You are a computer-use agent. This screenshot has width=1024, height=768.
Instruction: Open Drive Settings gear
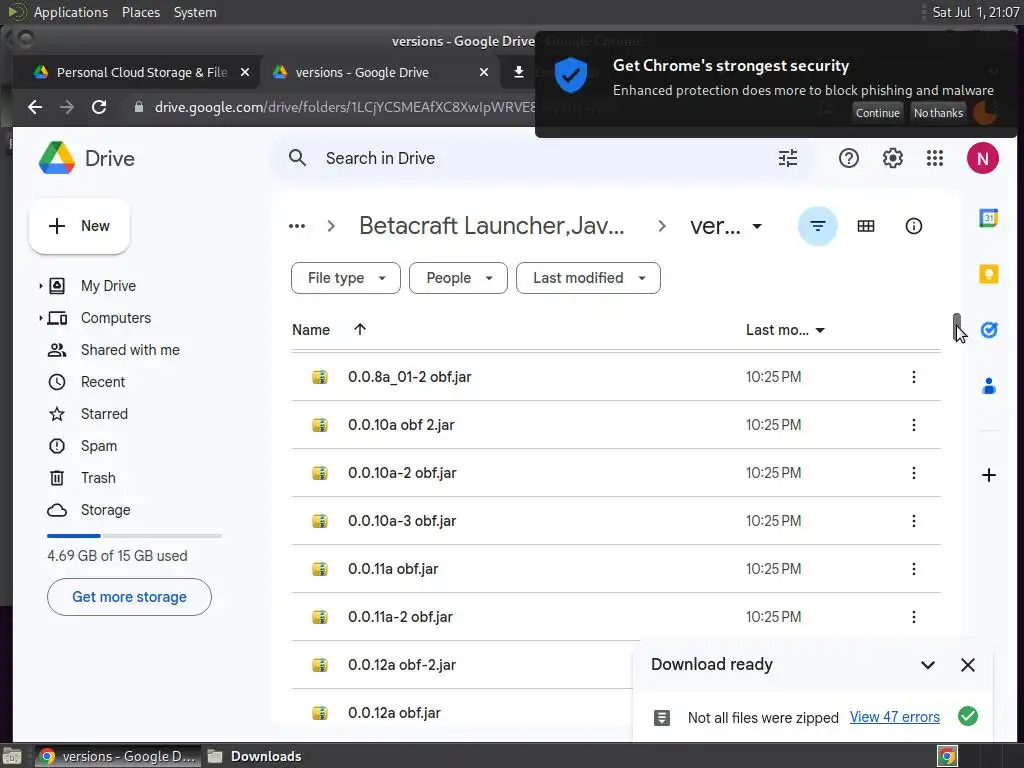(x=892, y=158)
